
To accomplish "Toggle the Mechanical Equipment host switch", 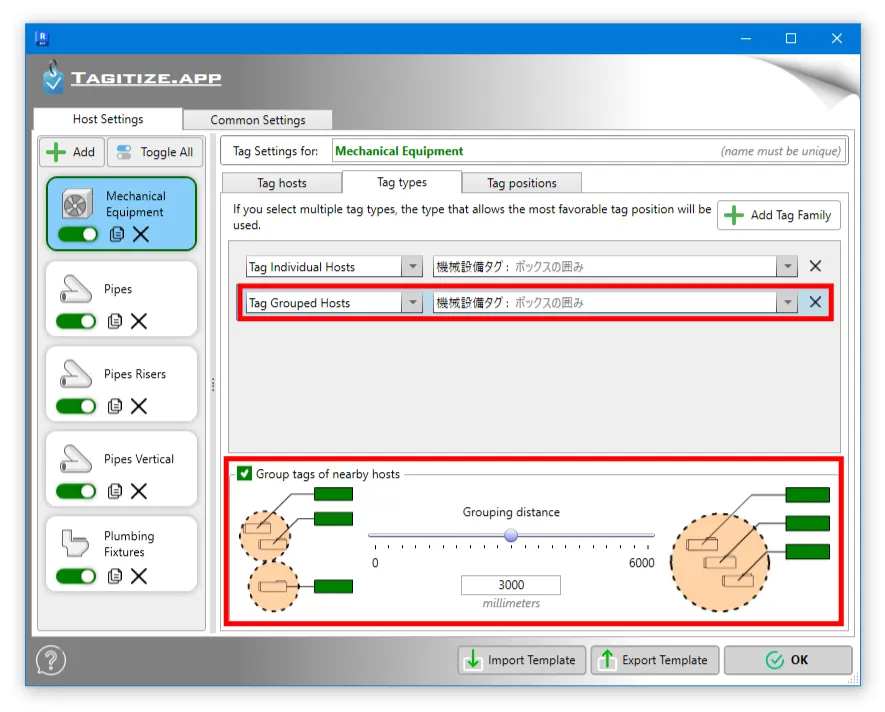I will point(76,234).
